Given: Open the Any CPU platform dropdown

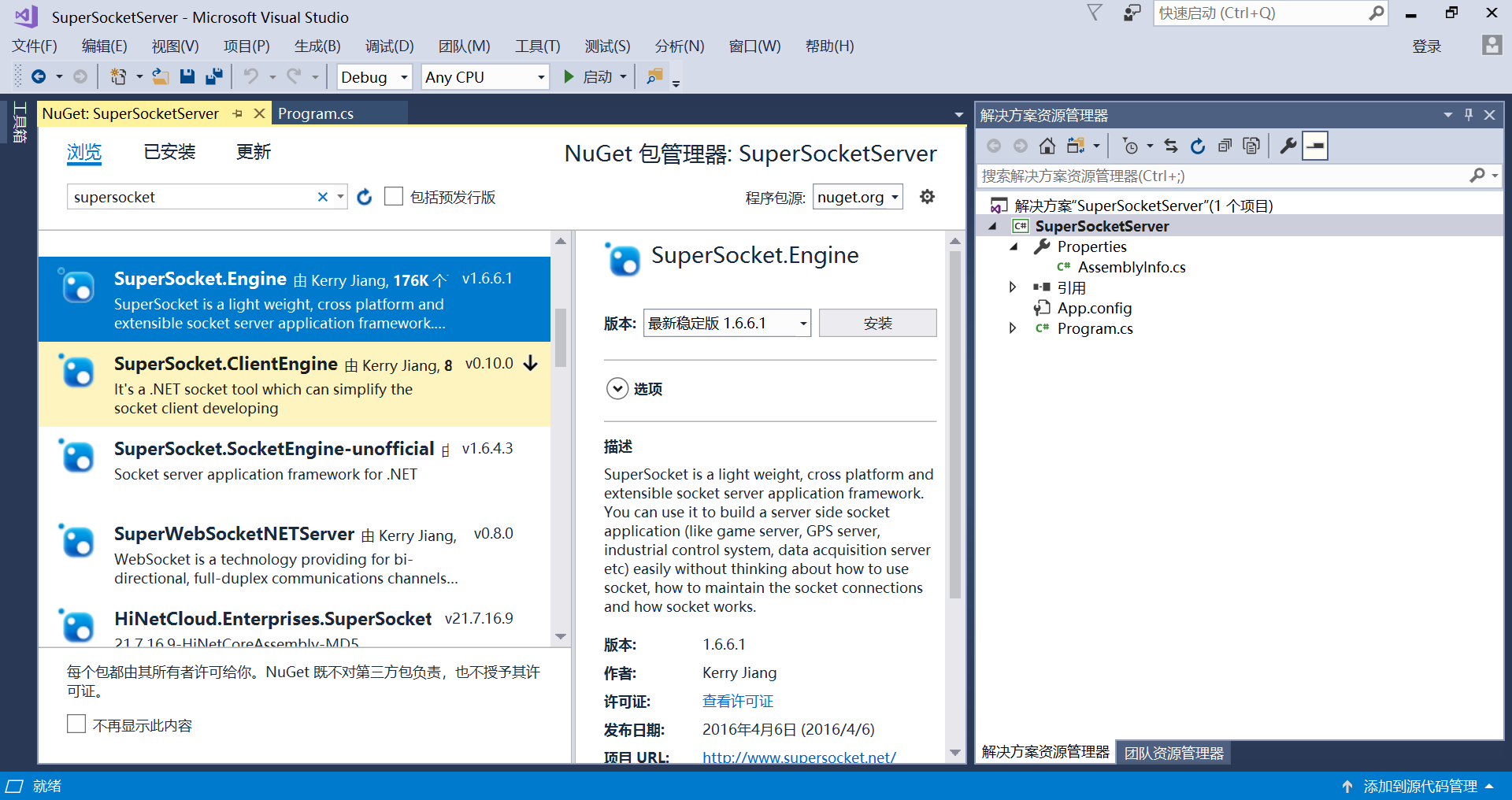Looking at the screenshot, I should coord(484,76).
